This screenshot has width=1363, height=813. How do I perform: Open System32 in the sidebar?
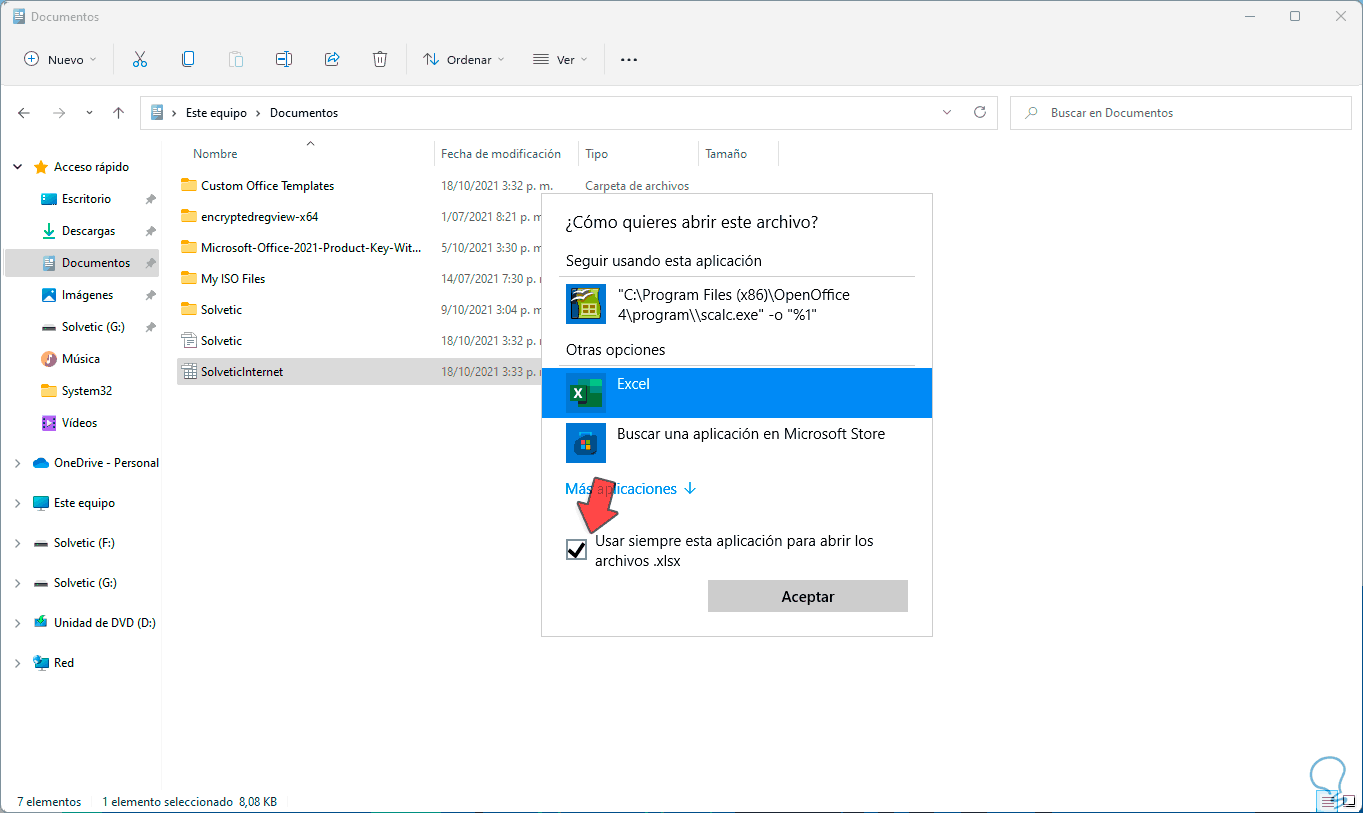86,391
